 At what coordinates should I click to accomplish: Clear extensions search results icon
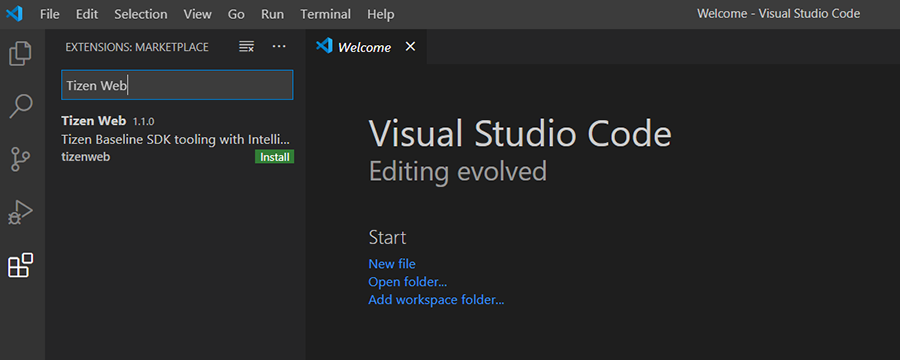pos(246,47)
